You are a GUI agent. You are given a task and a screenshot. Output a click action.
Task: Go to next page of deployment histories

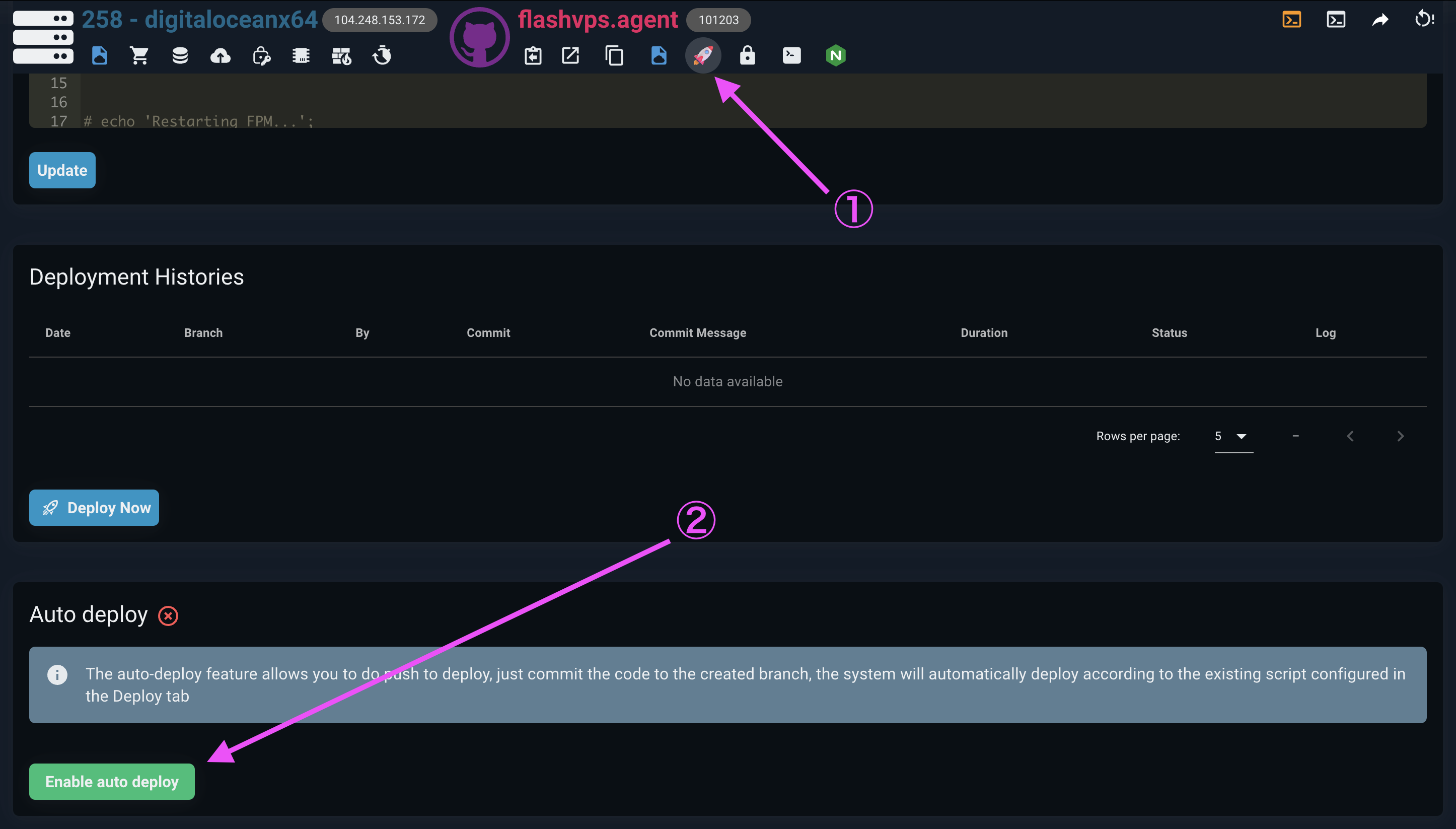(1400, 436)
